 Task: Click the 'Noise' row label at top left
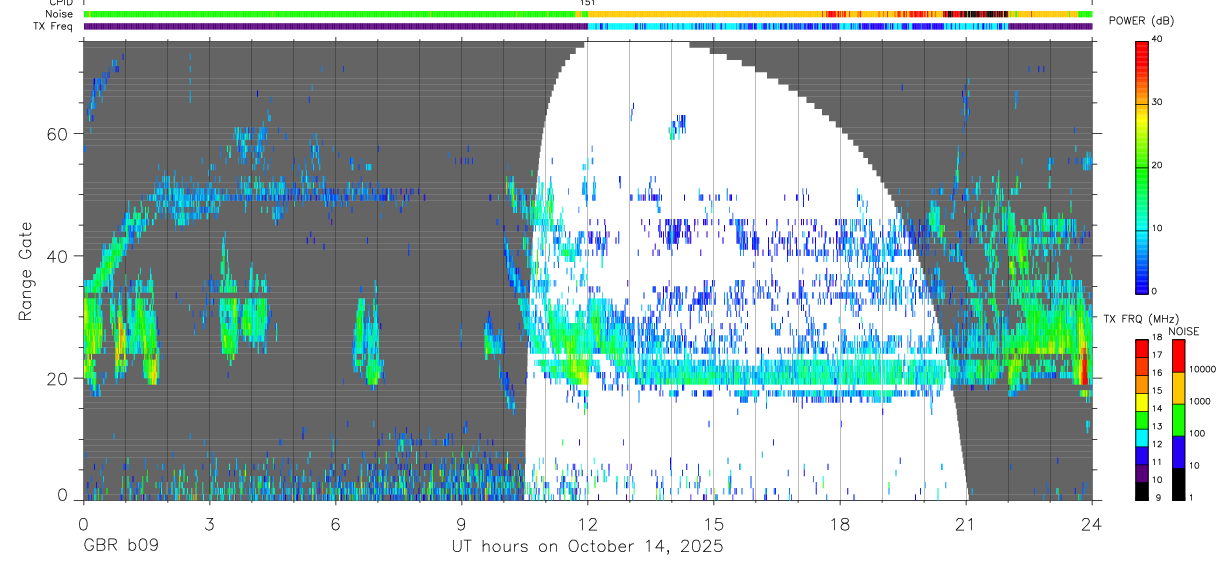pos(60,14)
